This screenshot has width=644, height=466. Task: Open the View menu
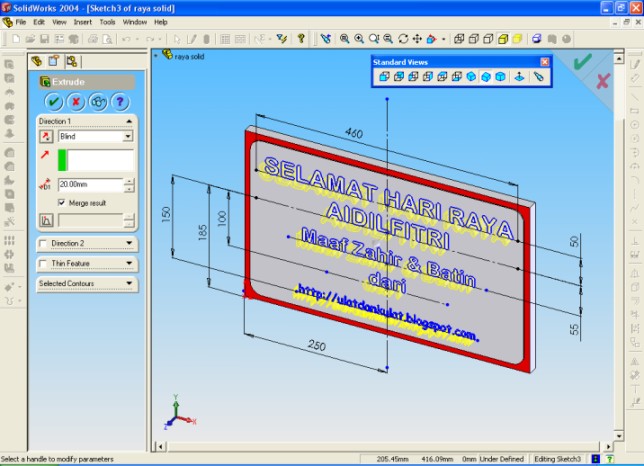[59, 22]
